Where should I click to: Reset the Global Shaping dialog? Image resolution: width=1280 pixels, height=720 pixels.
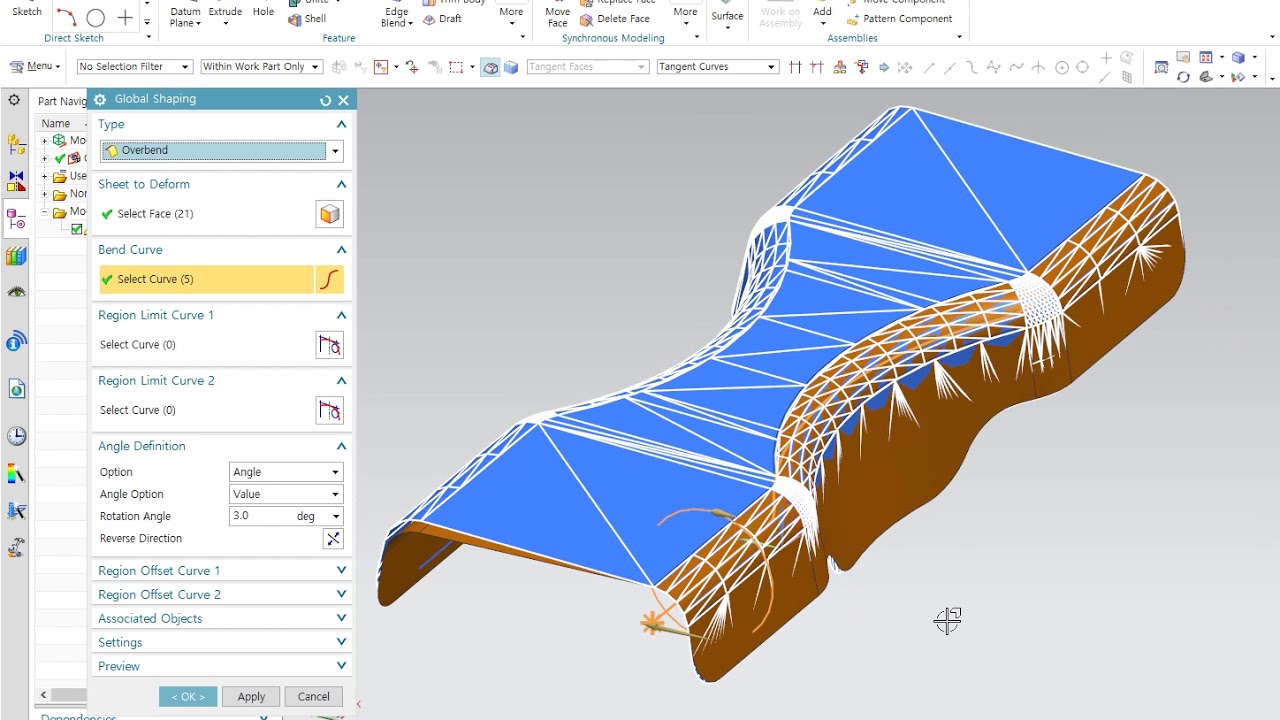coord(325,100)
